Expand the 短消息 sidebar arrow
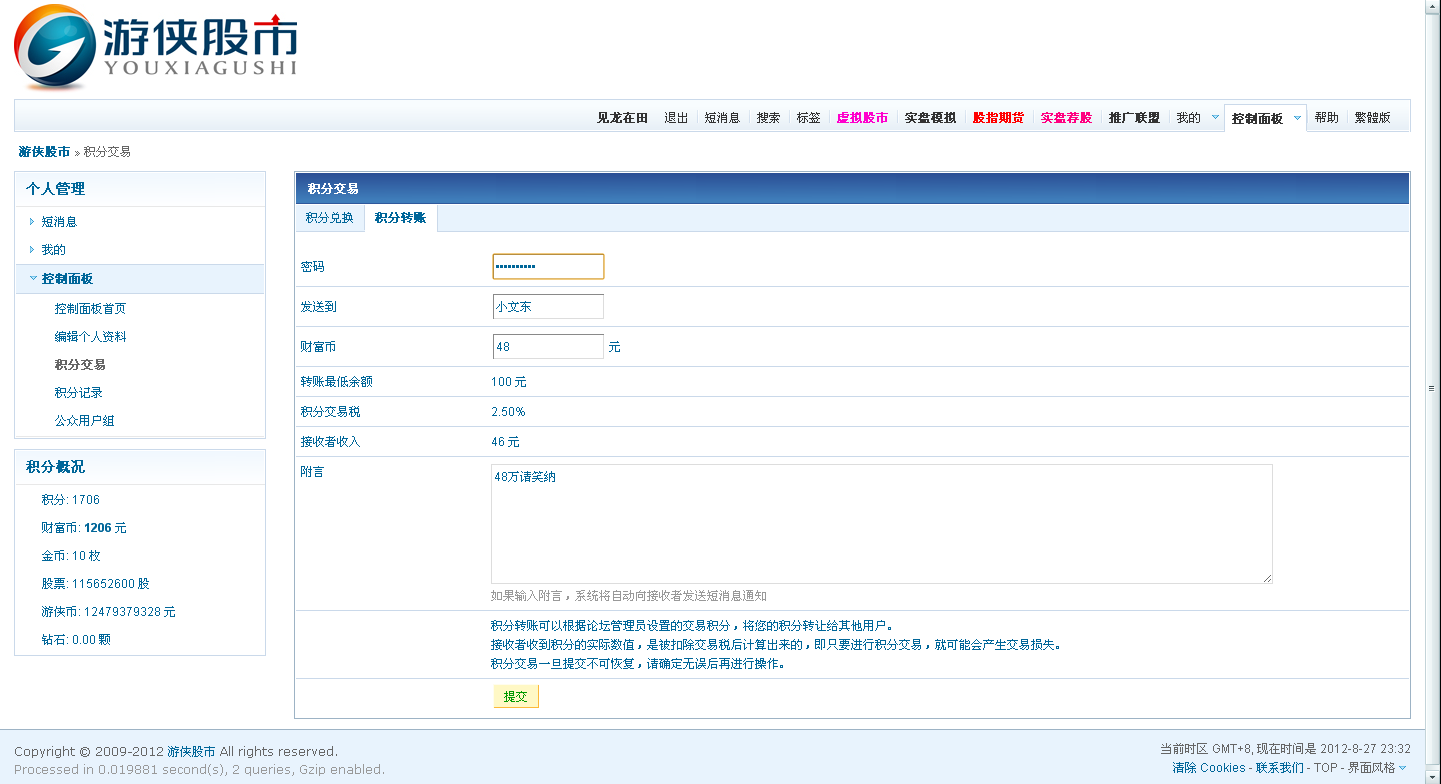1441x784 pixels. click(32, 222)
